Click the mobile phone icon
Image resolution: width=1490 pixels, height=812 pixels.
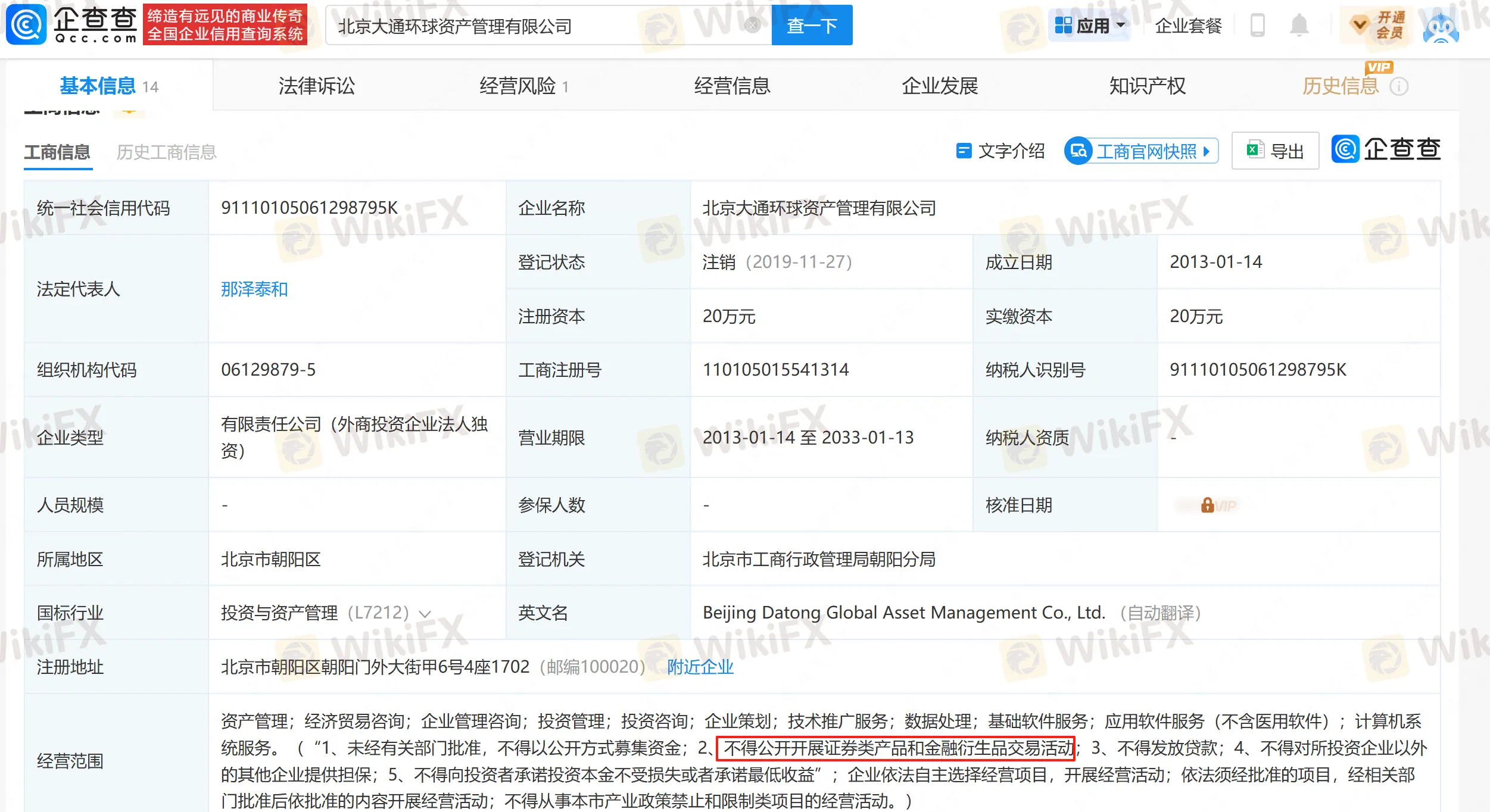click(1257, 26)
